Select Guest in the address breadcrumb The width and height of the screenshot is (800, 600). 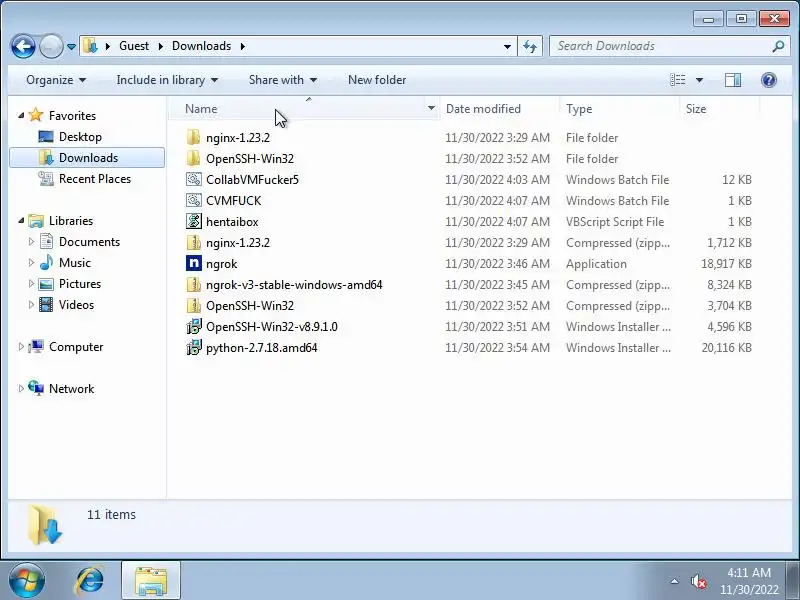point(134,46)
